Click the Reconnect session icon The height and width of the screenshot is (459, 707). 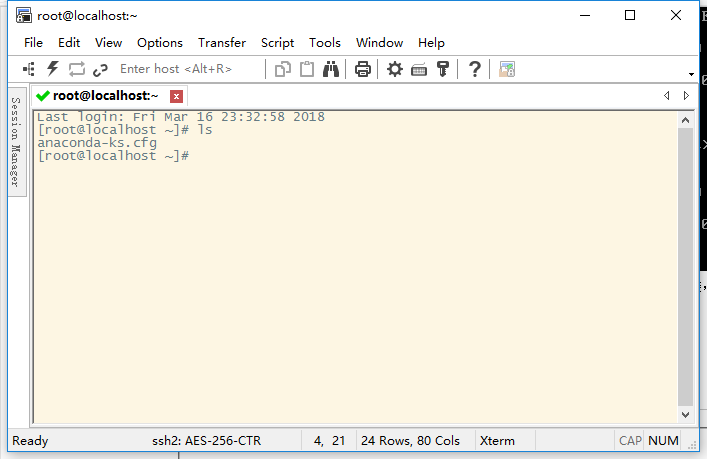(x=77, y=69)
